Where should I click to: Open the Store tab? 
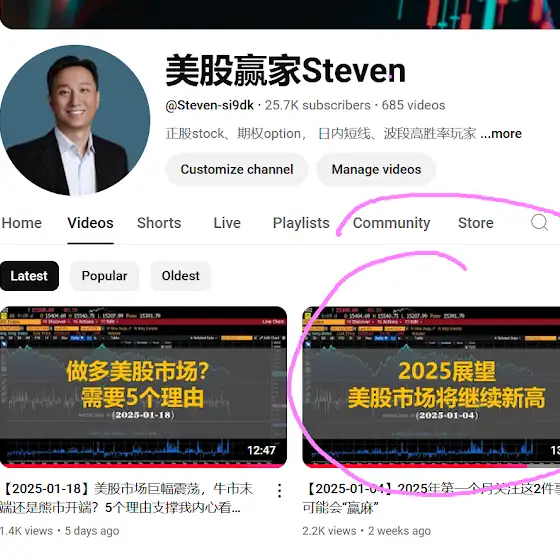[x=476, y=223]
